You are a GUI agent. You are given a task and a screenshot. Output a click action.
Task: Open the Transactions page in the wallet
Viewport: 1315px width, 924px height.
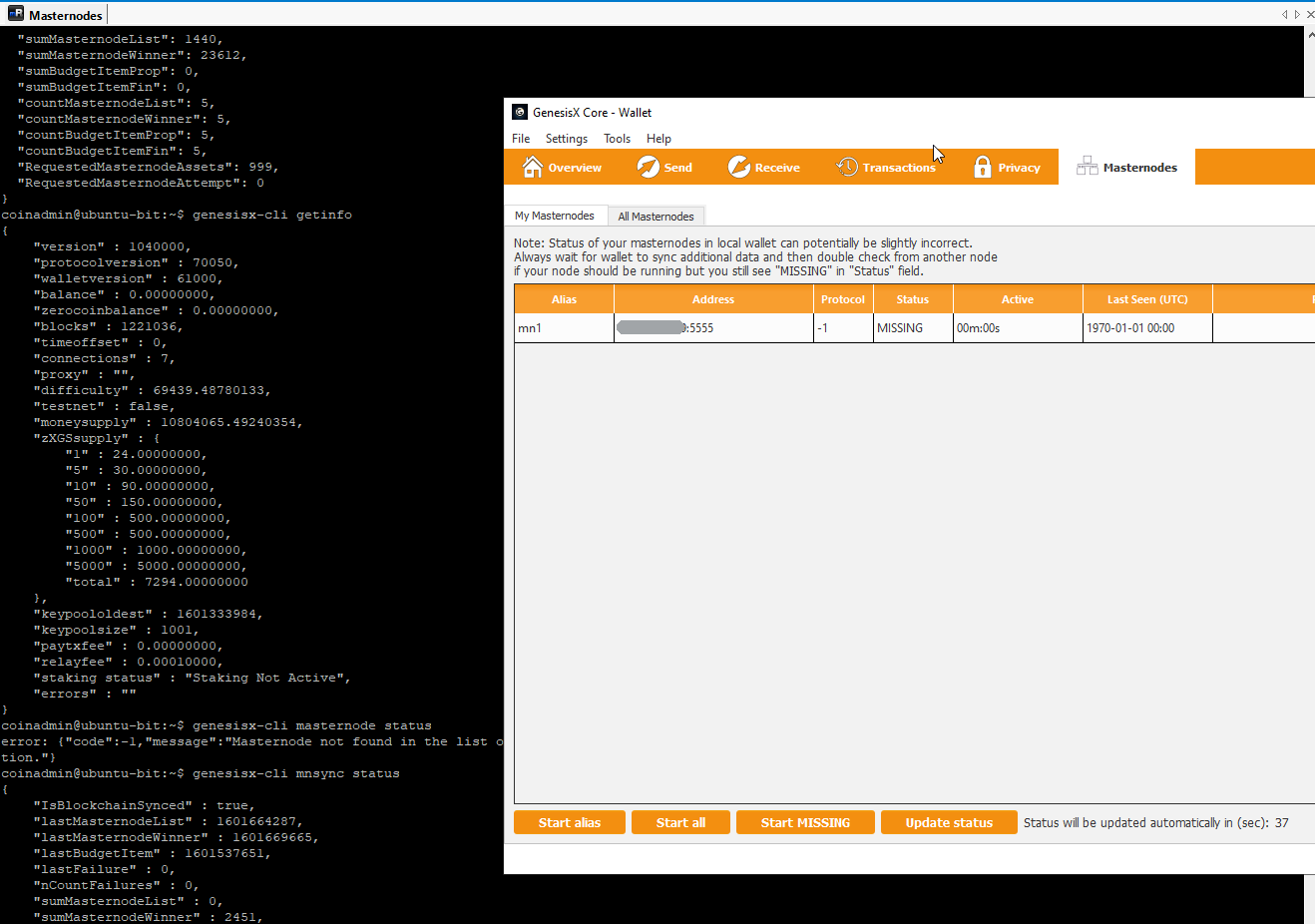click(x=886, y=168)
